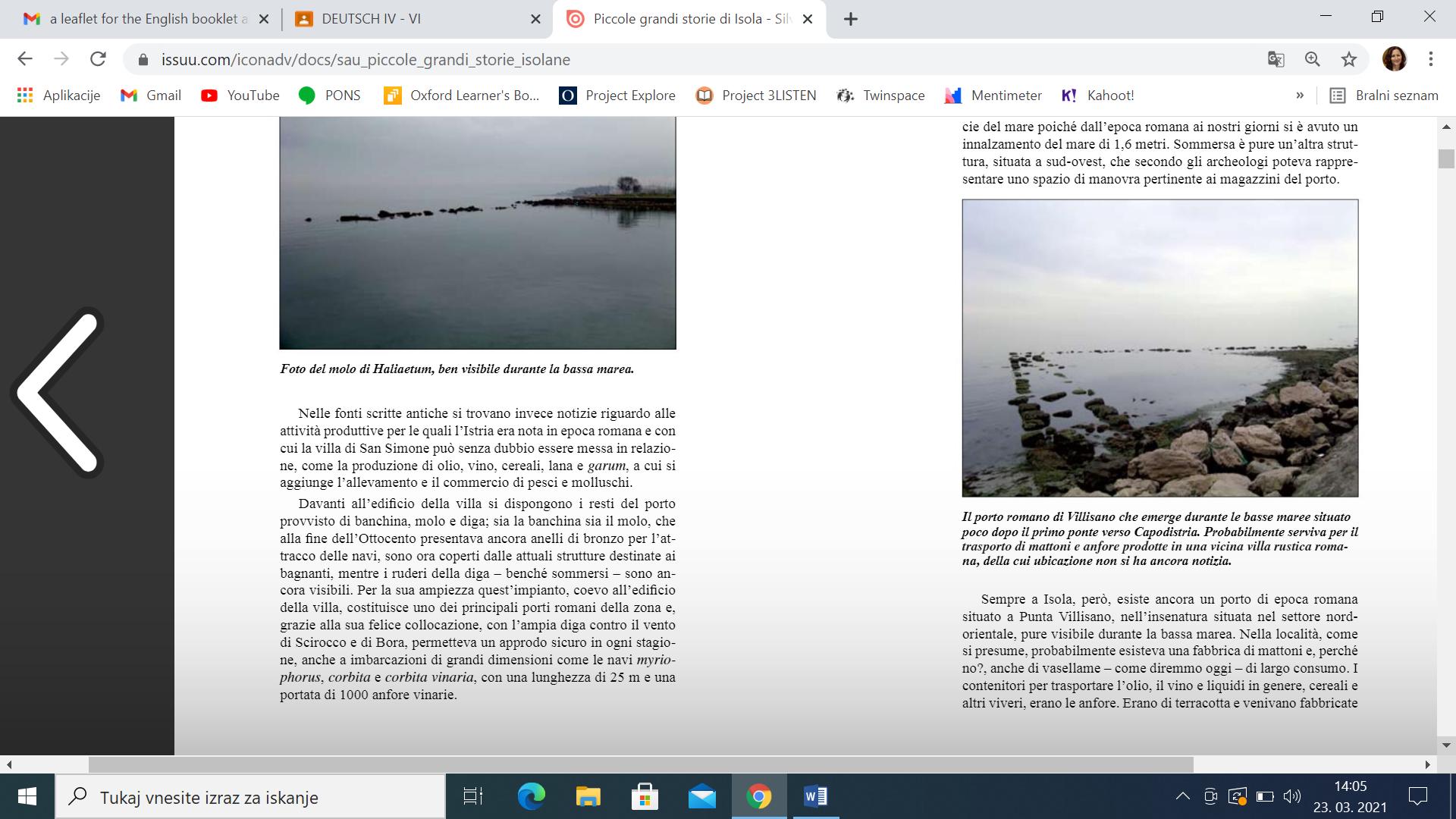Viewport: 1456px width, 819px height.
Task: Reload the current page
Action: [x=98, y=59]
